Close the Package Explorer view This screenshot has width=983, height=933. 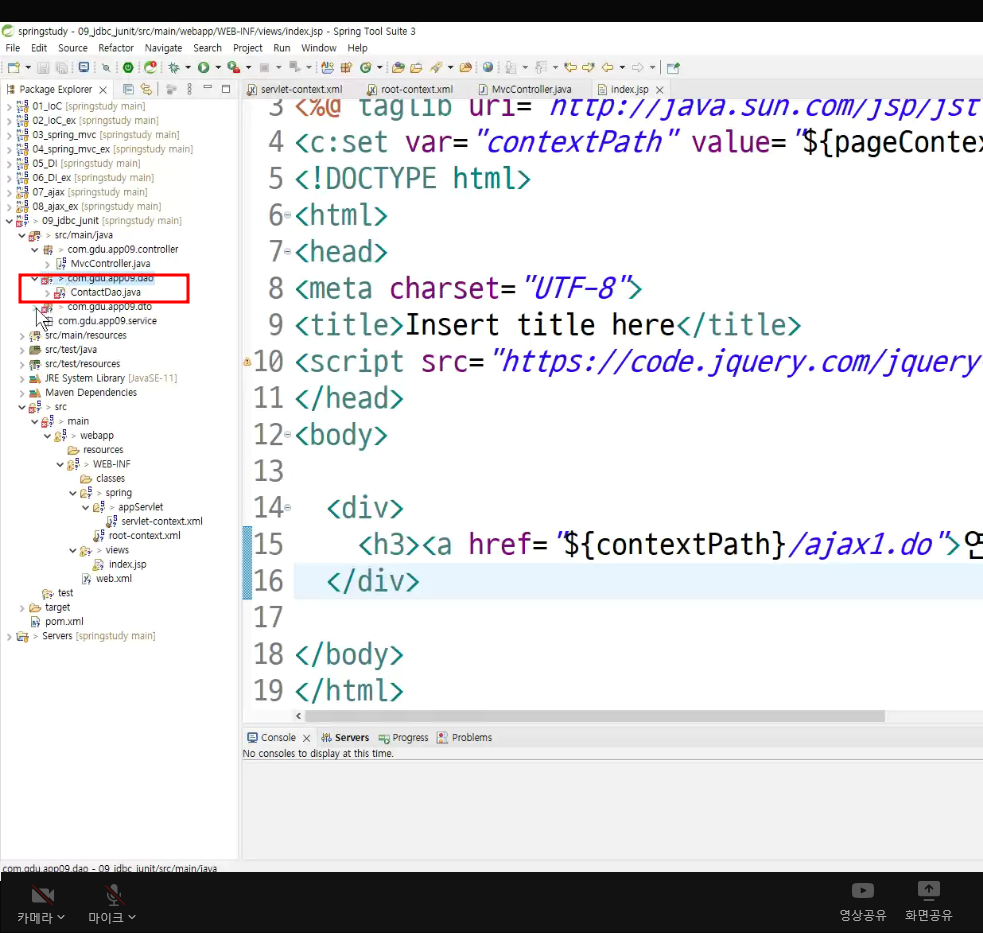tap(103, 90)
